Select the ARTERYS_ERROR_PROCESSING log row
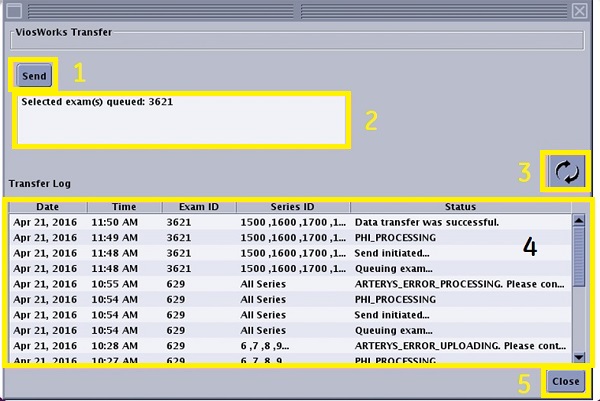This screenshot has height=401, width=600. click(290, 285)
